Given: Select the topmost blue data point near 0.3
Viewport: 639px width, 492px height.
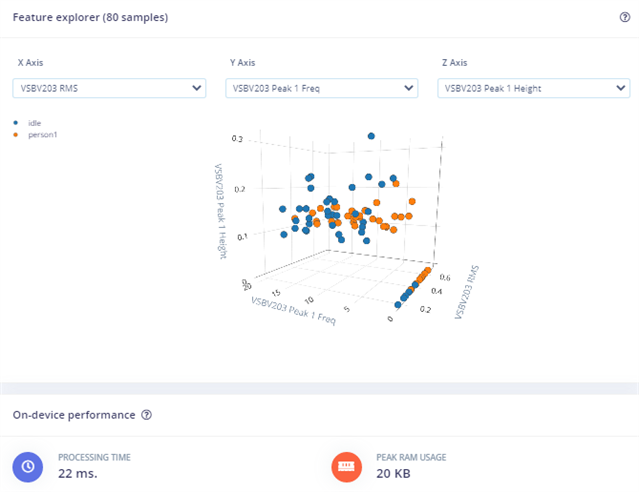Looking at the screenshot, I should coord(371,135).
